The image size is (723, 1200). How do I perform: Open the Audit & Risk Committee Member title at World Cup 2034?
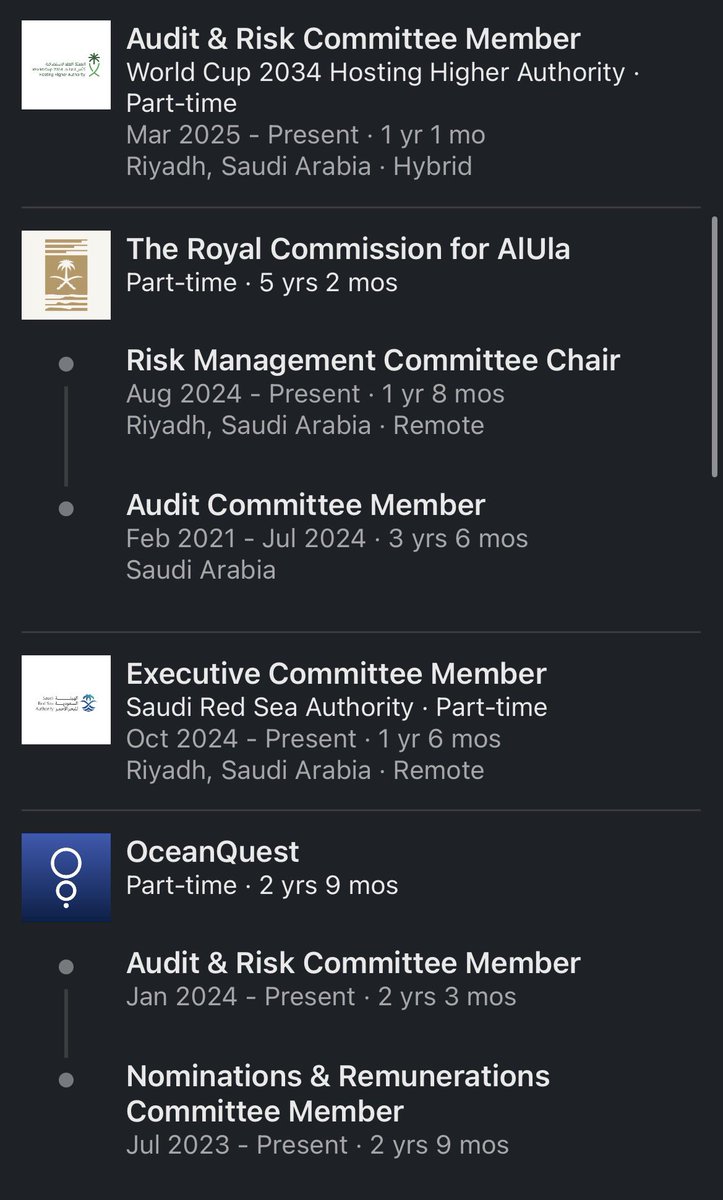click(353, 39)
